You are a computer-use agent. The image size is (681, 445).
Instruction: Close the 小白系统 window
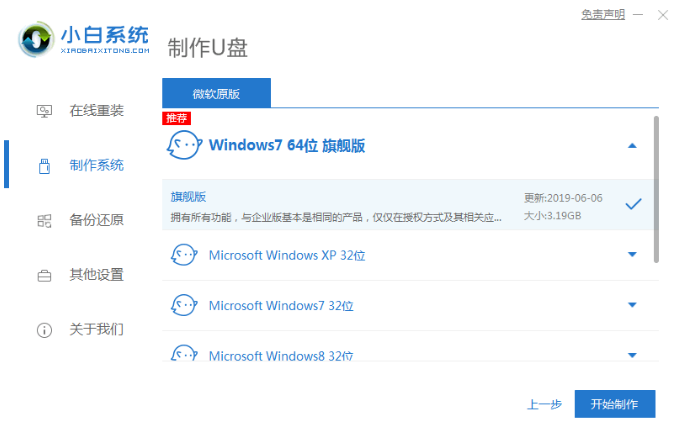tap(663, 15)
